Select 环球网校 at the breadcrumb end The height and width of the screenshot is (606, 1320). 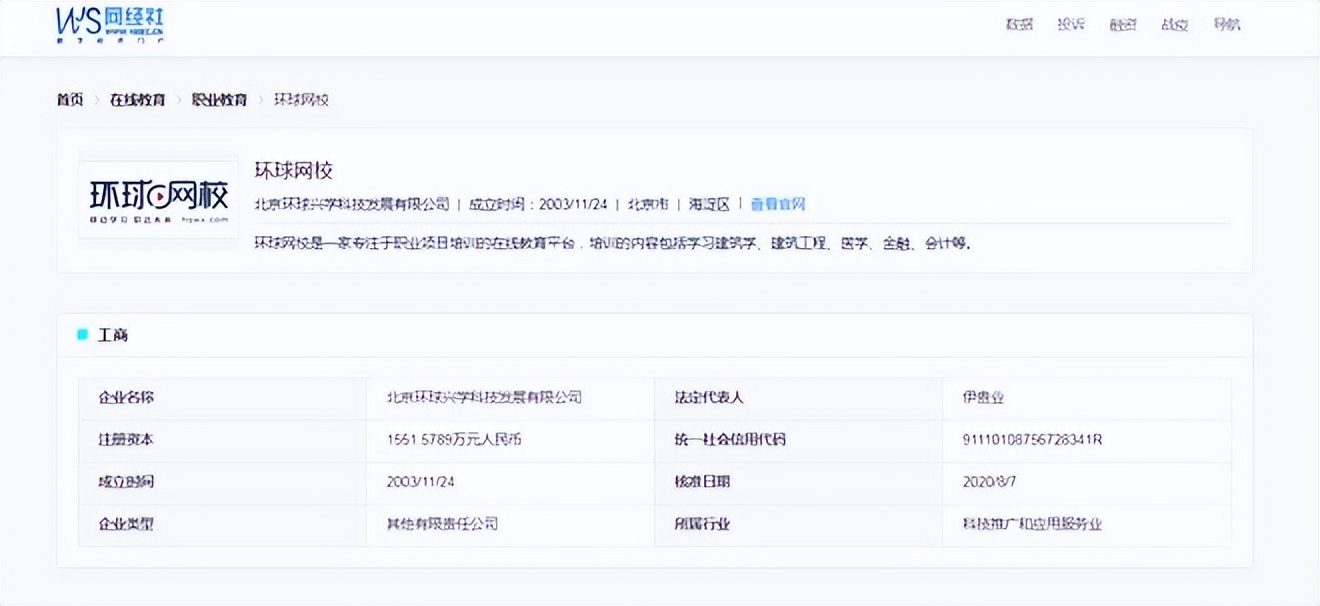302,99
